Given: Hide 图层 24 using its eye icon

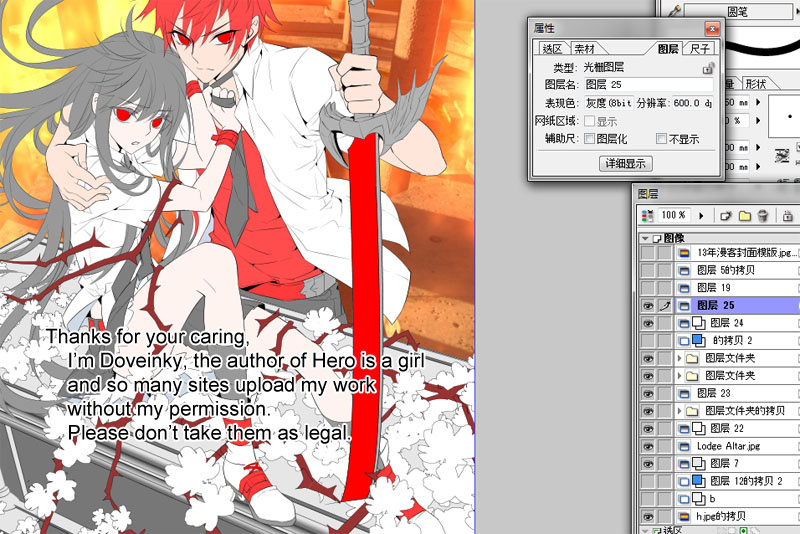Looking at the screenshot, I should [x=646, y=323].
